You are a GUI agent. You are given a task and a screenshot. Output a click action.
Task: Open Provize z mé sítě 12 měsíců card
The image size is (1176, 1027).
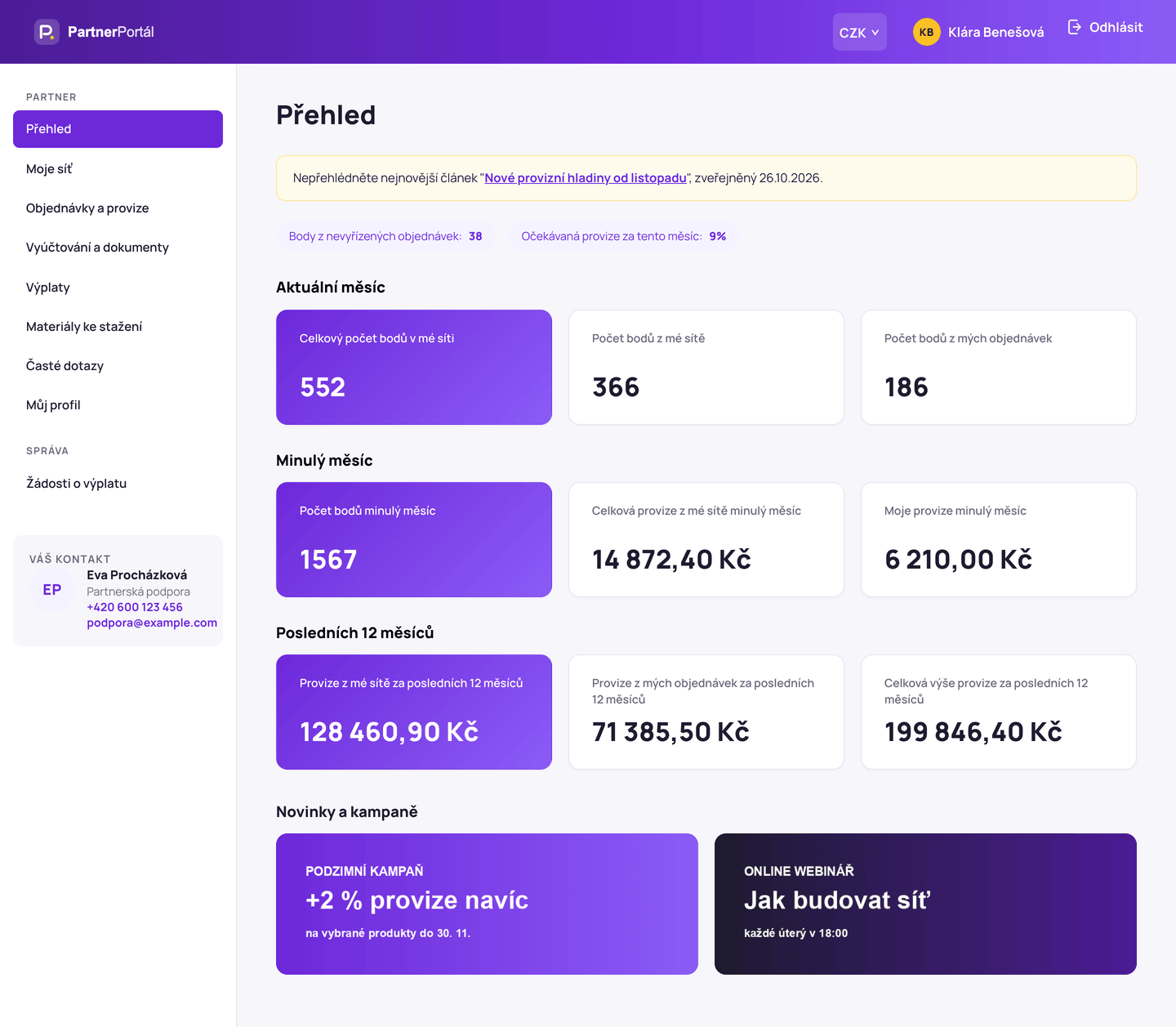(x=414, y=712)
